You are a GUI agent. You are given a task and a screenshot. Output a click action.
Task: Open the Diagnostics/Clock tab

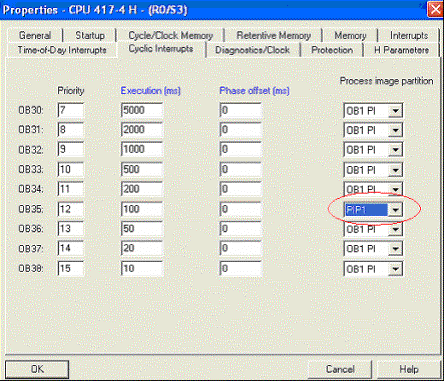pos(252,50)
